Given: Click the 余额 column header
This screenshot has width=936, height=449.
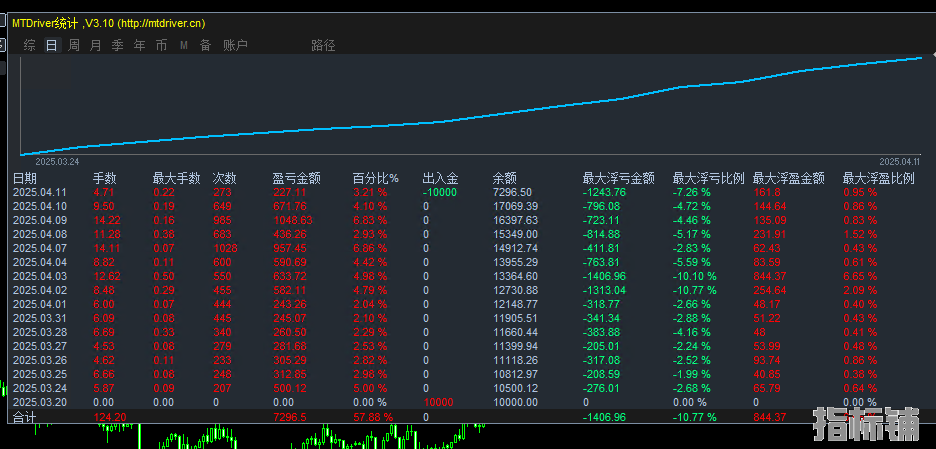Looking at the screenshot, I should 504,178.
